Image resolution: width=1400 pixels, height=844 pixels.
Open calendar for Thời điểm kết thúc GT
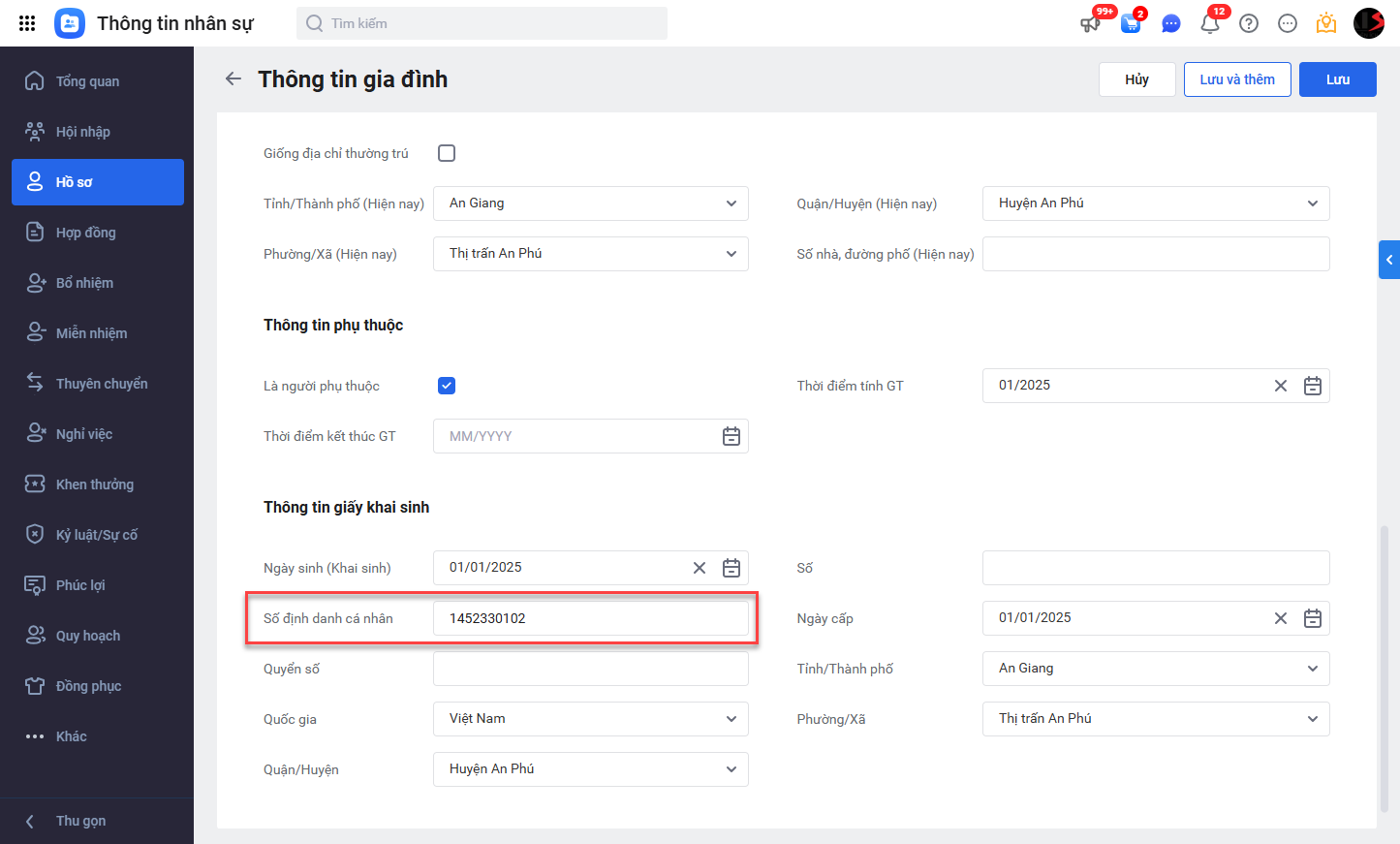[x=731, y=436]
